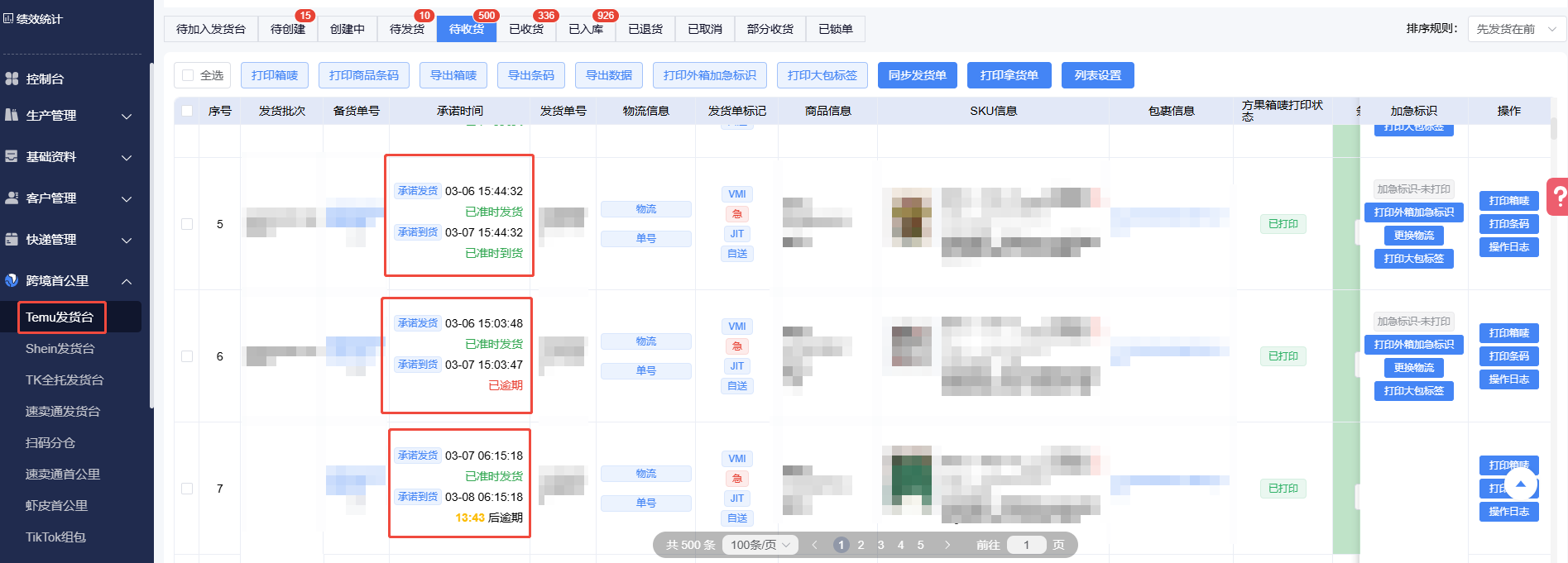Expand the 生产管理 menu chevron
This screenshot has height=563, width=1568.
[x=127, y=116]
